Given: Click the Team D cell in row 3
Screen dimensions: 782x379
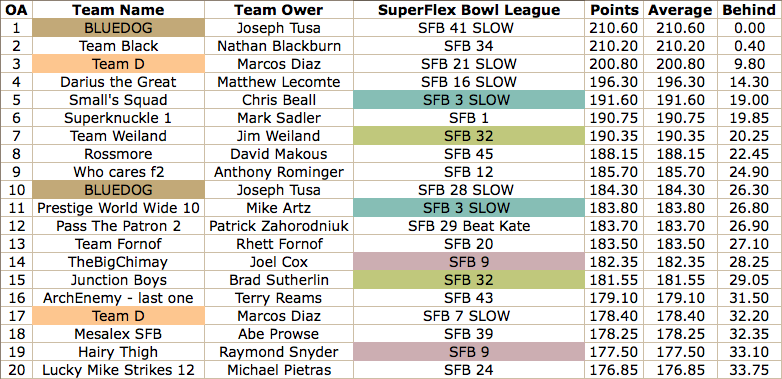Looking at the screenshot, I should coord(118,64).
